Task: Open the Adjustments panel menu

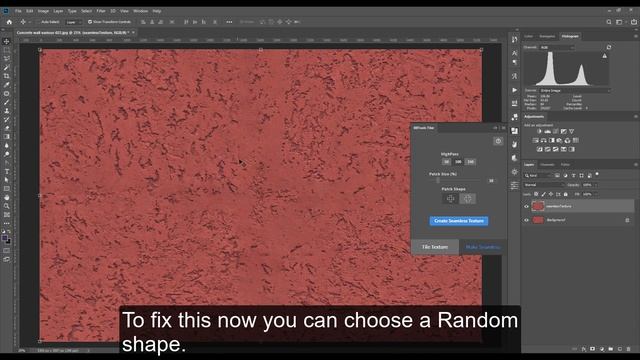Action: pyautogui.click(x=636, y=117)
